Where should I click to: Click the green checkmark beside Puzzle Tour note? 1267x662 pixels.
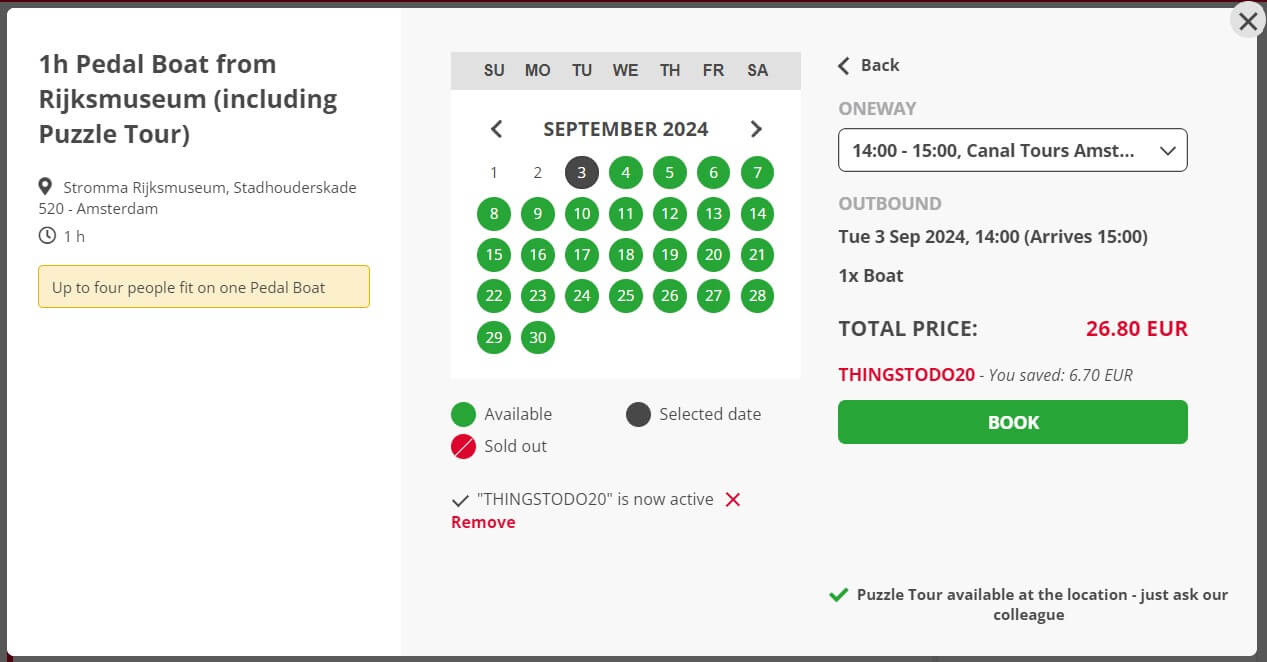point(838,594)
